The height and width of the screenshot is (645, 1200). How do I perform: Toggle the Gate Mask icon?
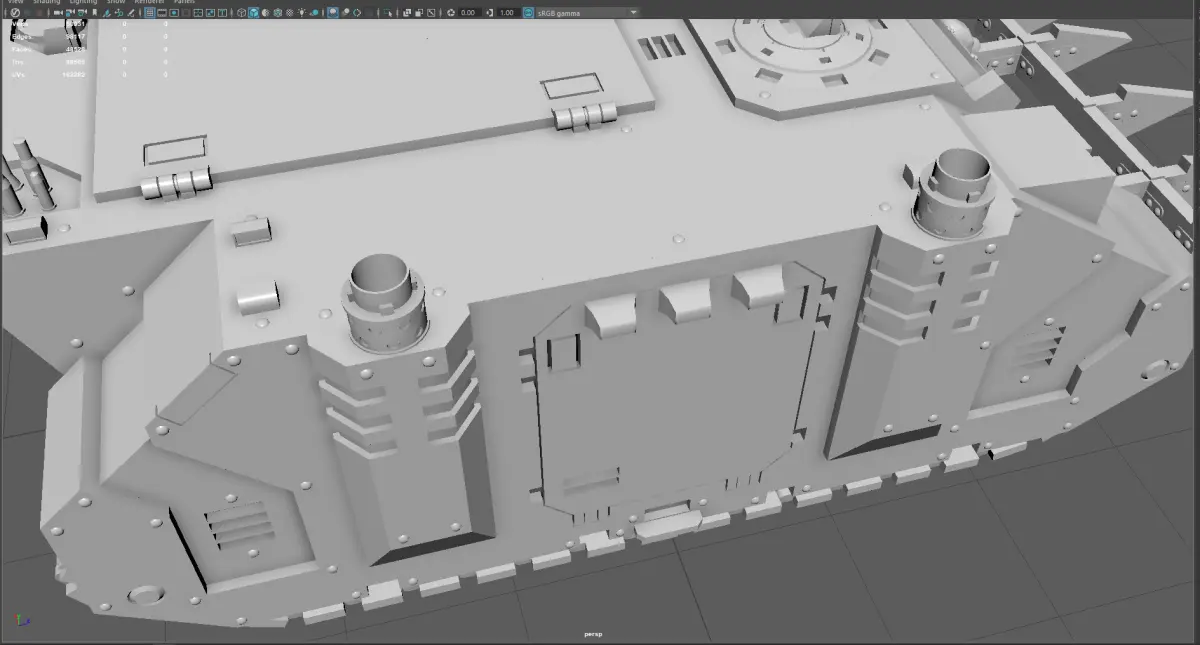186,13
